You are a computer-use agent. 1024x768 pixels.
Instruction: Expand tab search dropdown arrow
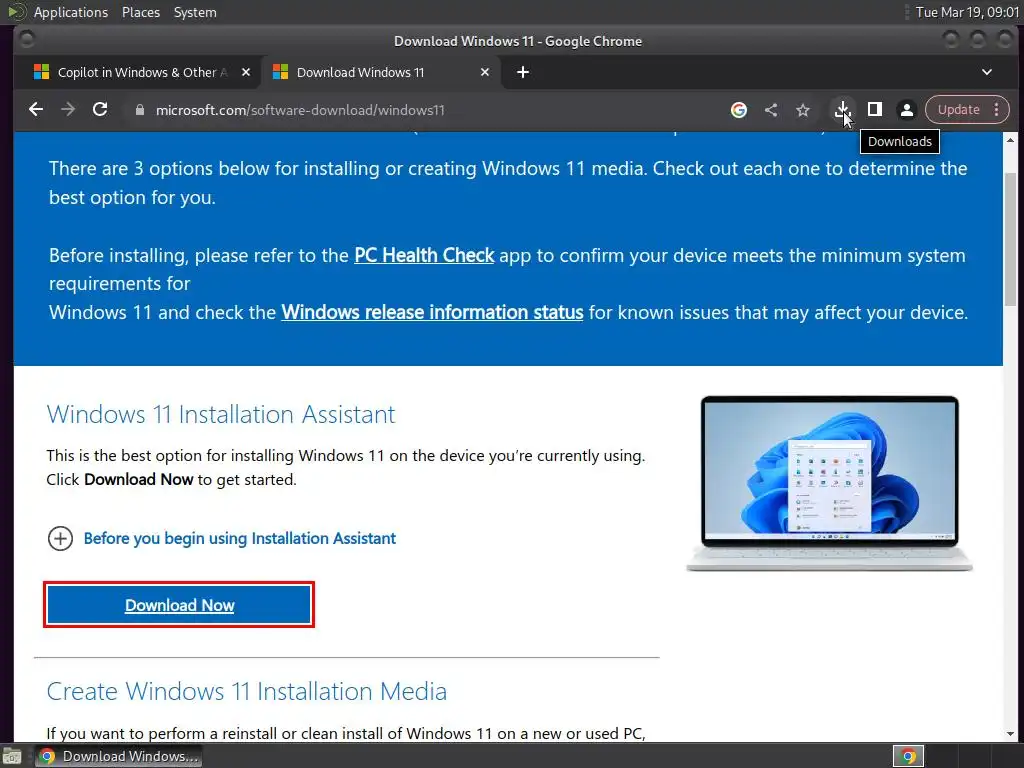987,72
